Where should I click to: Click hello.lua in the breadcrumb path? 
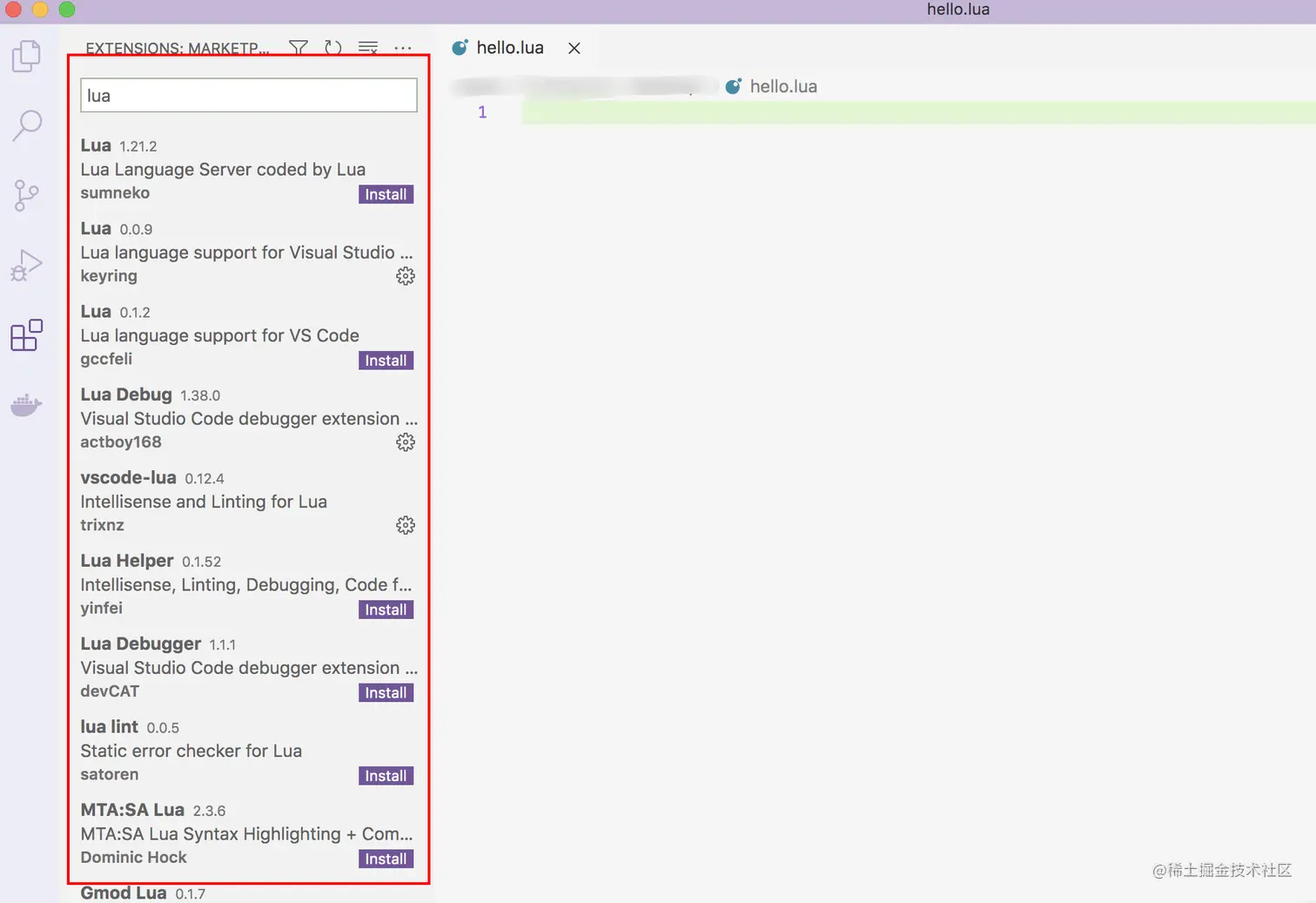(783, 86)
